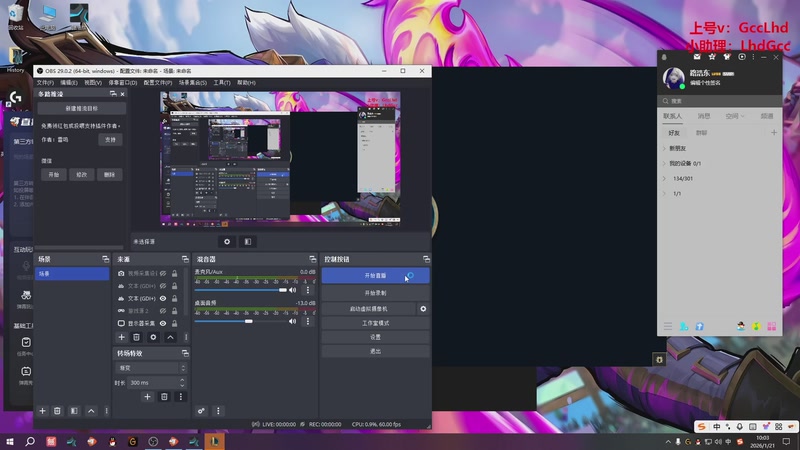The image size is (800, 450).
Task: Remove selected scene with 场景 trash icon
Action: tap(57, 411)
